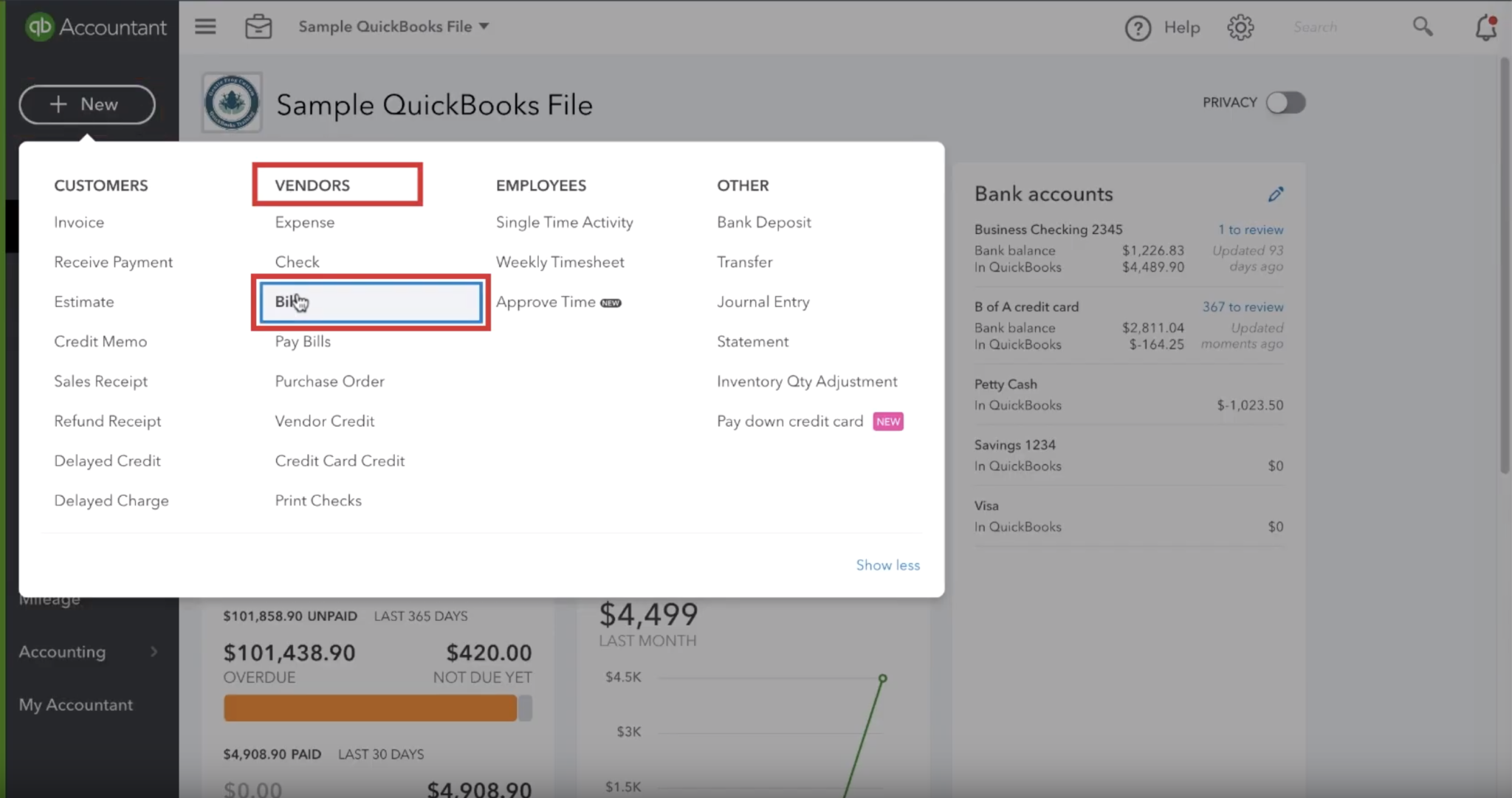
Task: Collapse the menu with Show less
Action: point(888,565)
